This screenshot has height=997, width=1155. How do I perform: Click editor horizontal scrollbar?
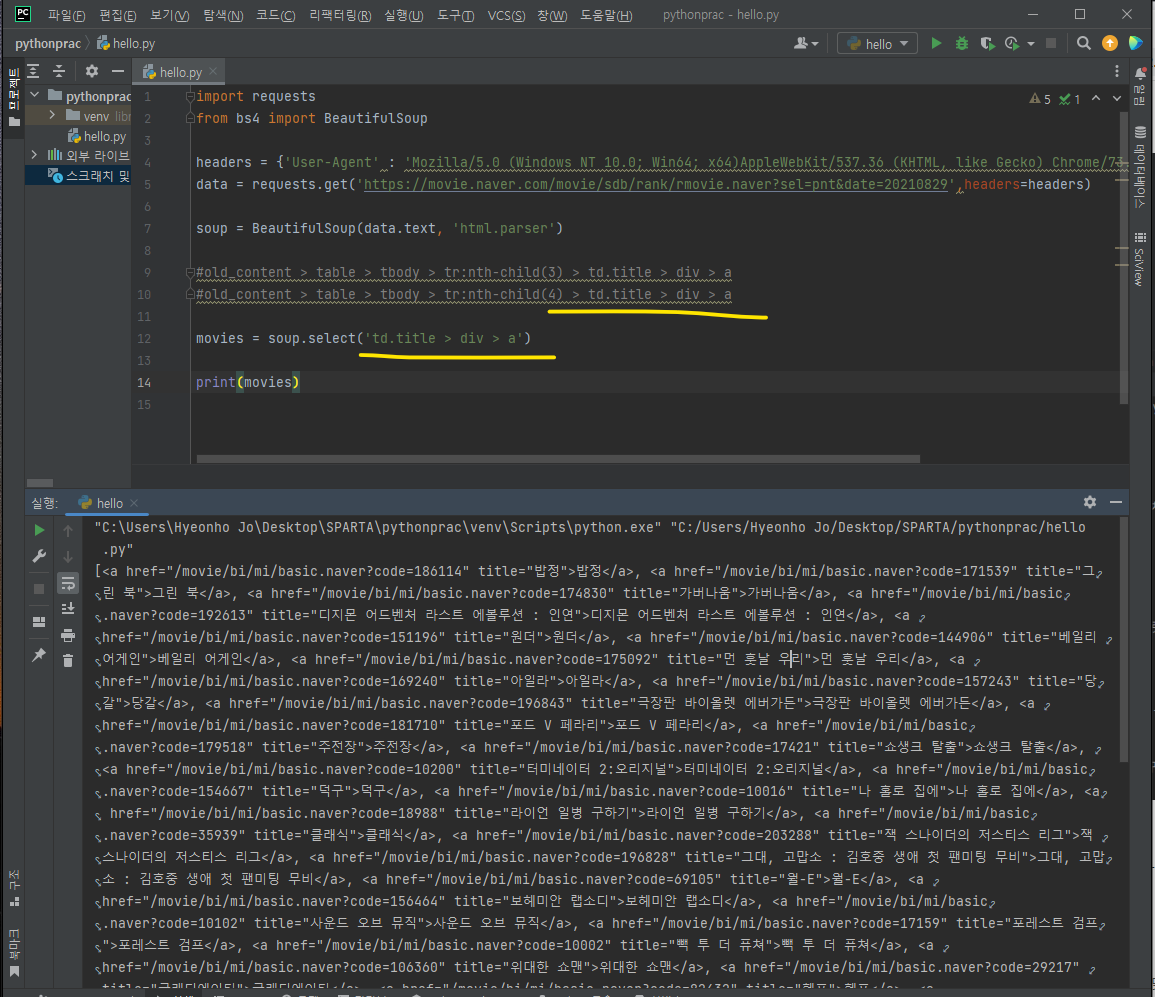[x=558, y=458]
